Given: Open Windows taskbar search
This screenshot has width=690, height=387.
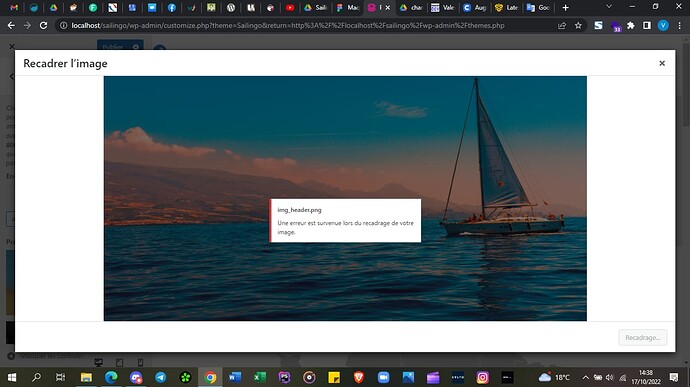Looking at the screenshot, I should [x=37, y=377].
